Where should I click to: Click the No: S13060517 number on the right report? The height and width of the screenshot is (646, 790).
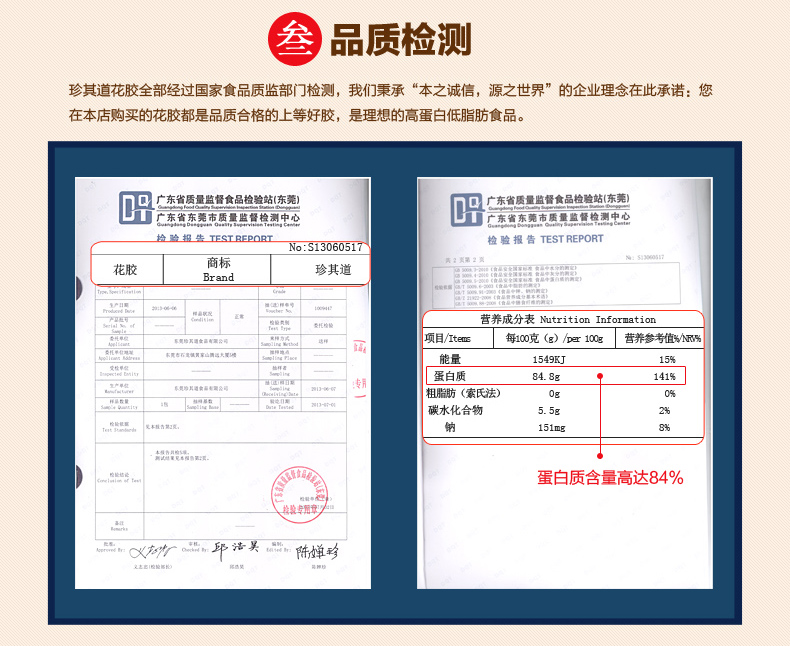[645, 257]
